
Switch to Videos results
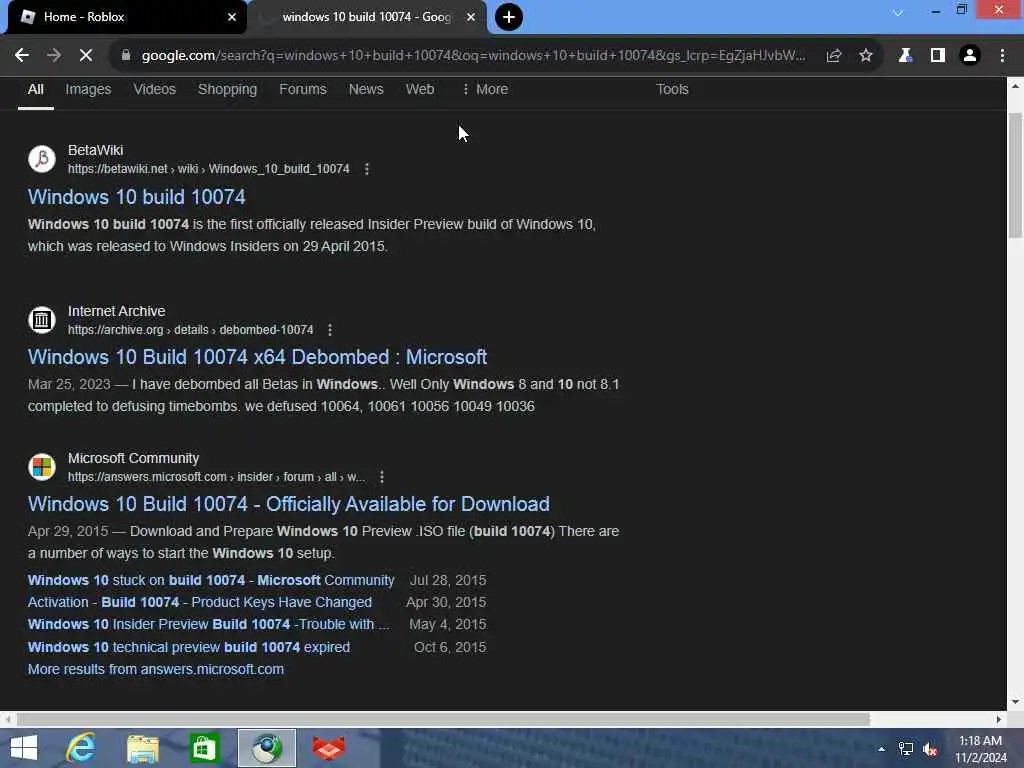pos(155,89)
